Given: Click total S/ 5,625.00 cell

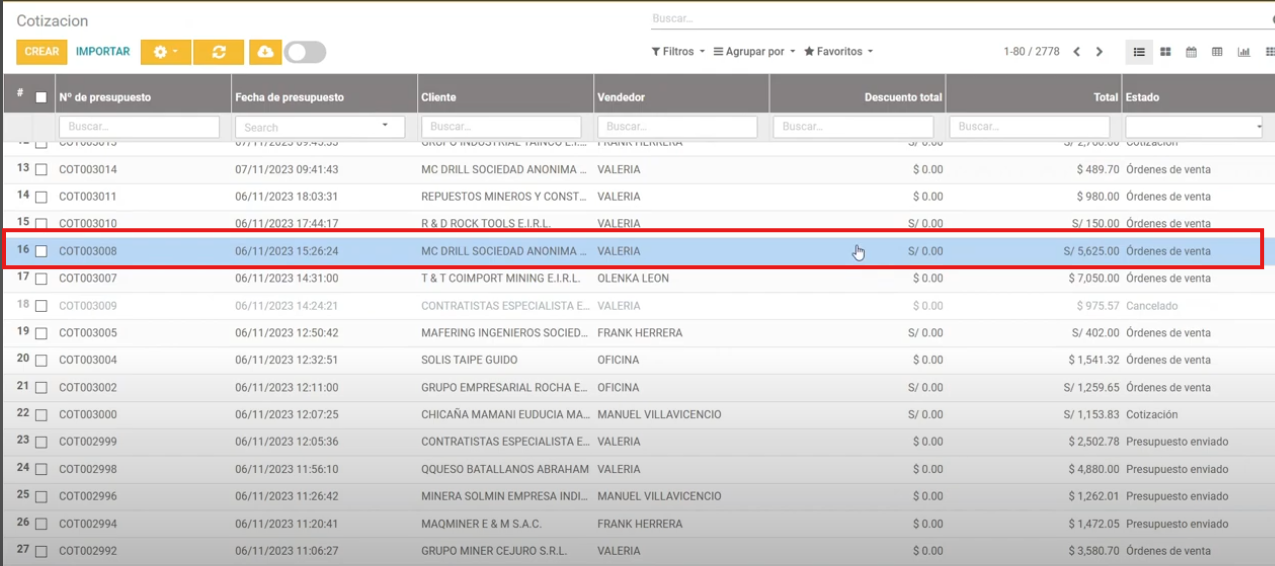Looking at the screenshot, I should point(1091,252).
